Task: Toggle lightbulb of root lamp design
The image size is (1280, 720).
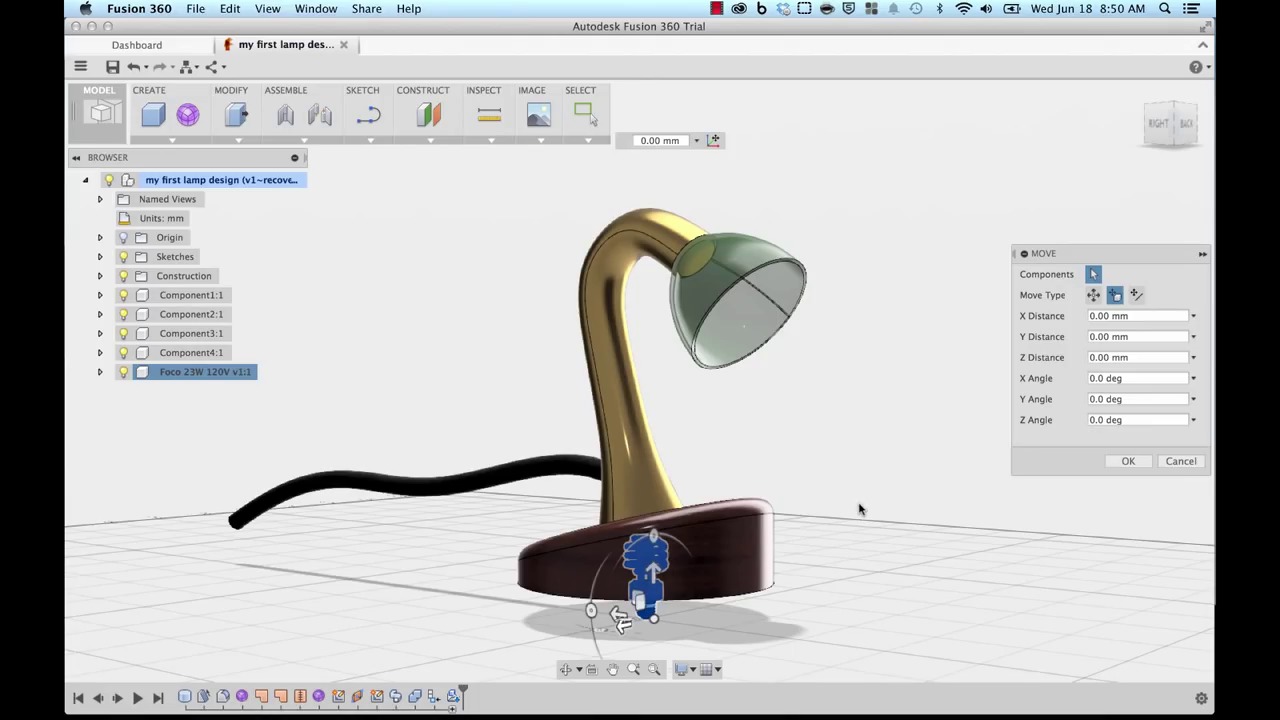Action: pyautogui.click(x=109, y=180)
